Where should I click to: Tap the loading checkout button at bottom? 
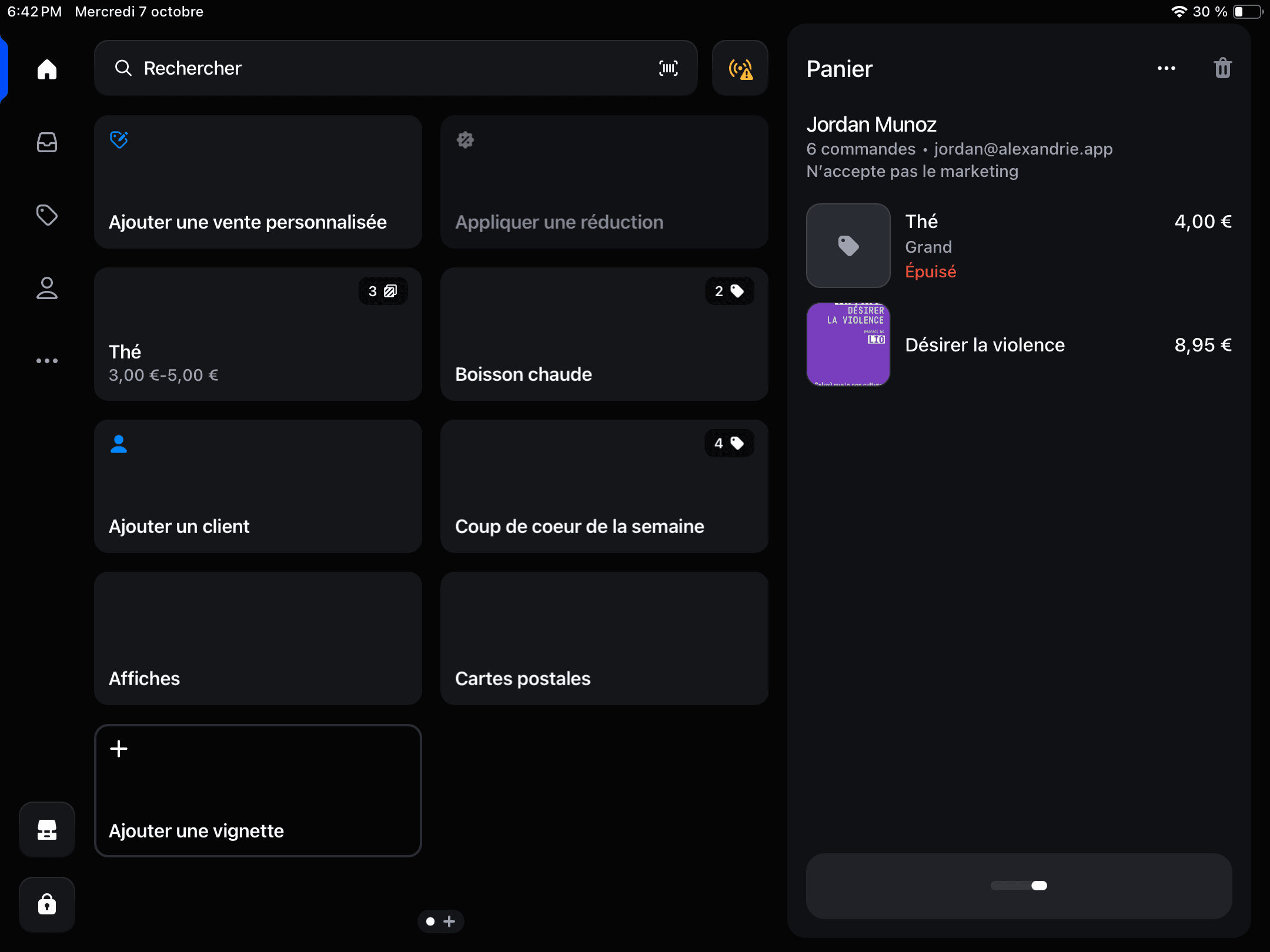1019,886
